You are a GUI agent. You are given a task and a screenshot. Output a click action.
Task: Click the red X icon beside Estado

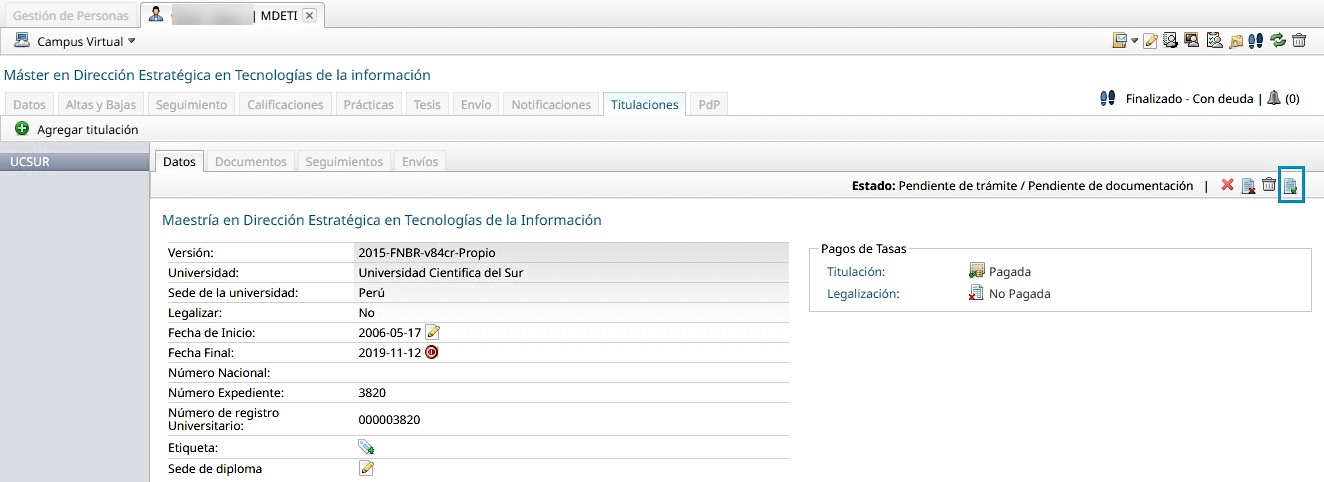click(x=1227, y=185)
